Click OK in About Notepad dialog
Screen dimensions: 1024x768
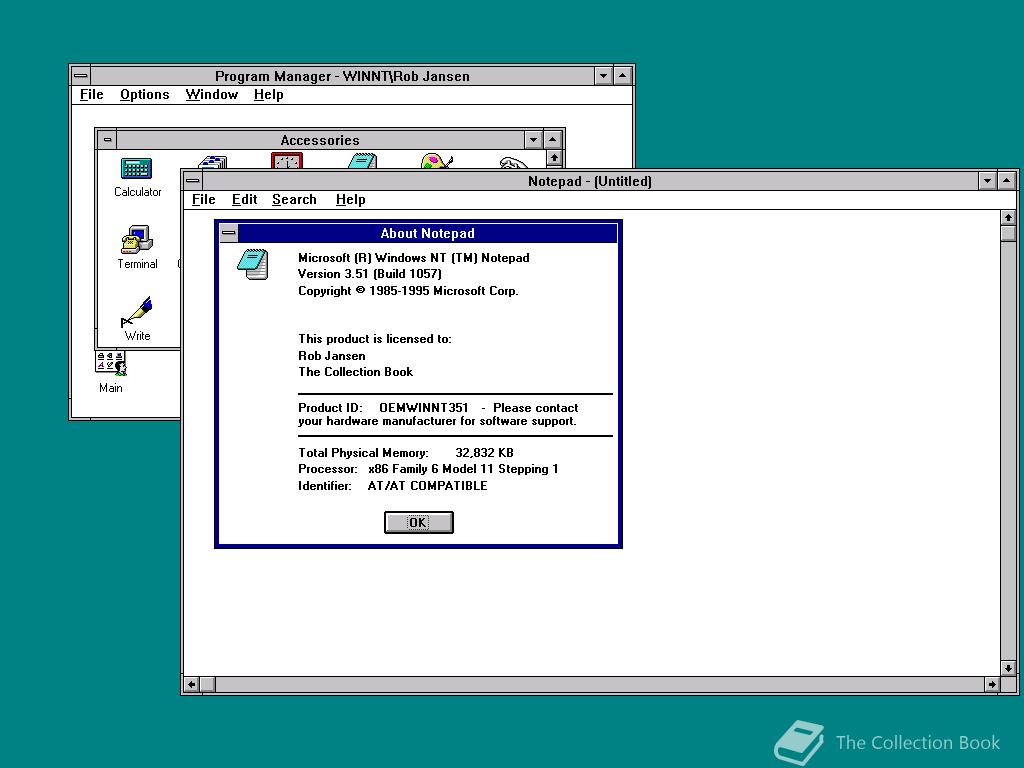pyautogui.click(x=419, y=522)
